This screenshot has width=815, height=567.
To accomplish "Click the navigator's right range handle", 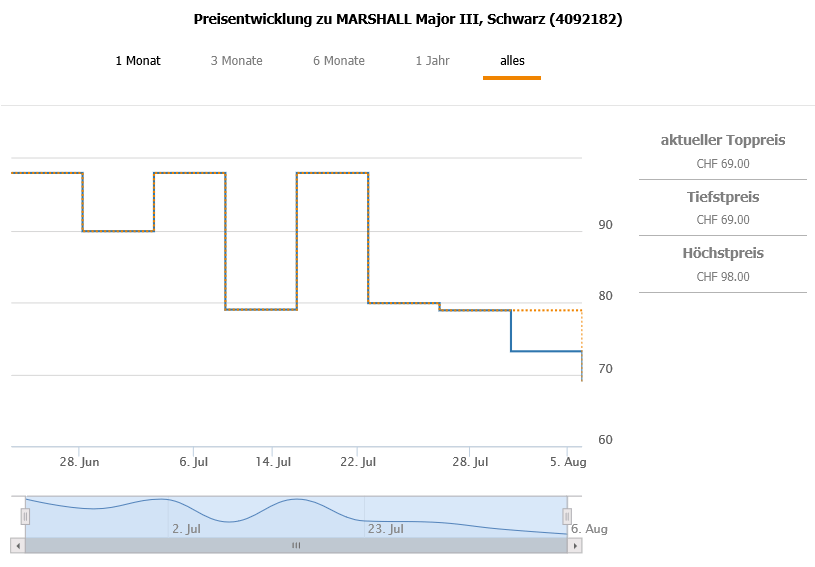I will pyautogui.click(x=567, y=516).
